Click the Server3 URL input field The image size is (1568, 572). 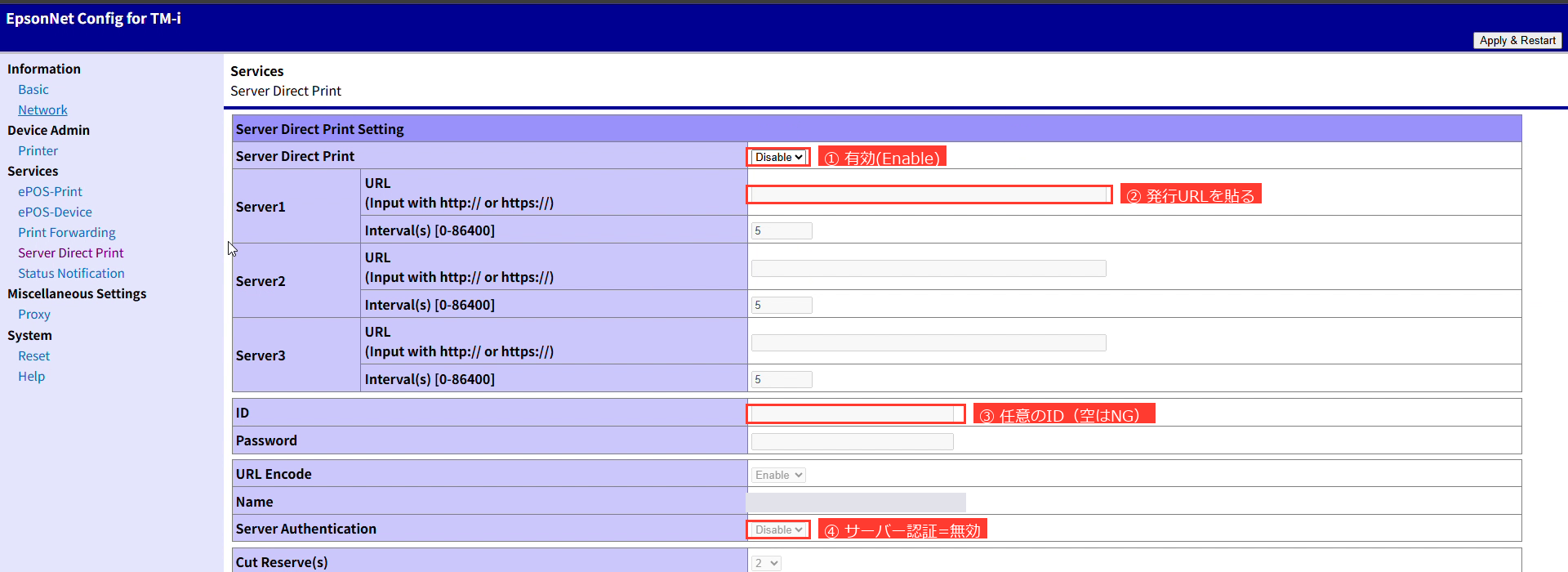click(929, 343)
